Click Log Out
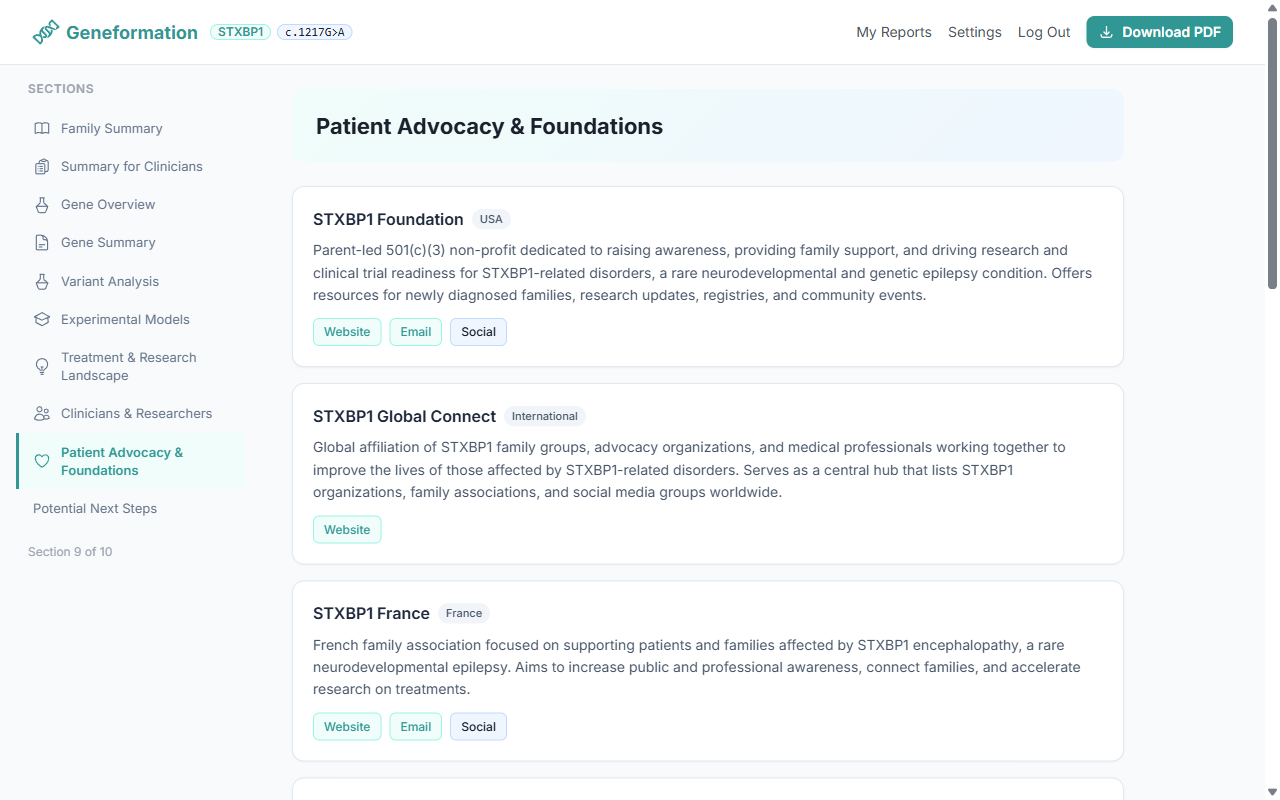 (1043, 32)
